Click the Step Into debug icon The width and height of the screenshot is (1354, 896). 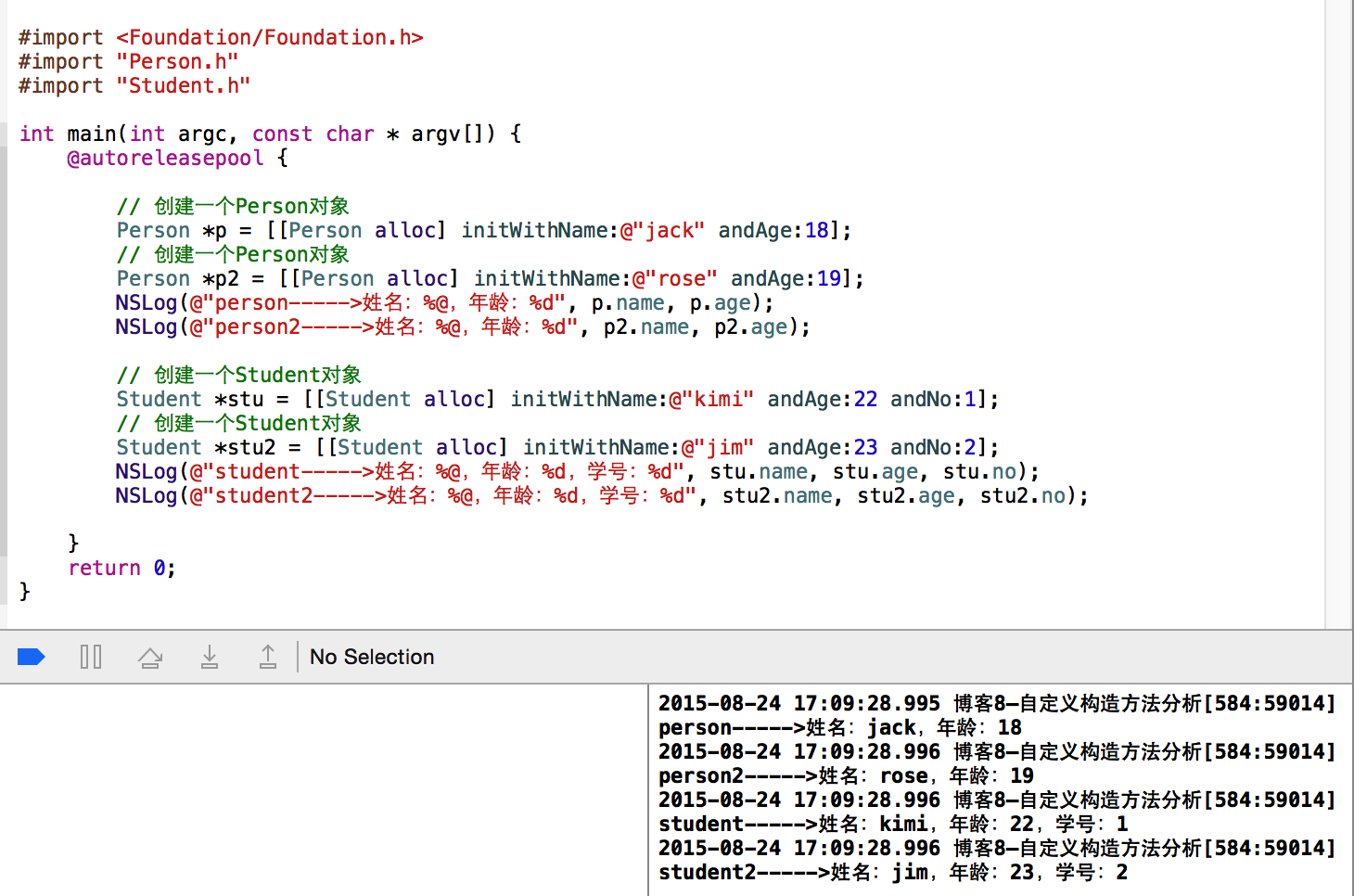[x=210, y=658]
